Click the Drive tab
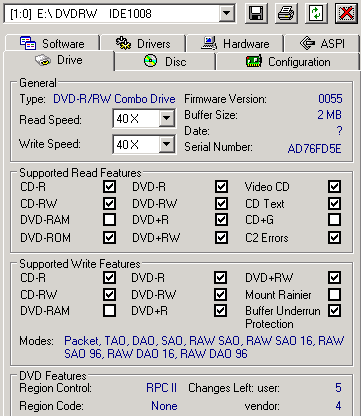This screenshot has height=416, width=361. coord(59,60)
